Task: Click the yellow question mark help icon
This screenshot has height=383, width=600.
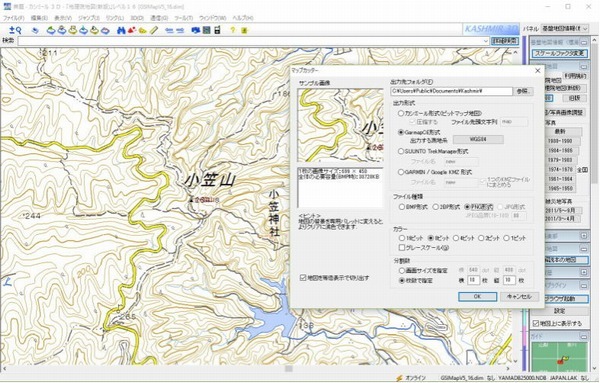Action: click(233, 30)
